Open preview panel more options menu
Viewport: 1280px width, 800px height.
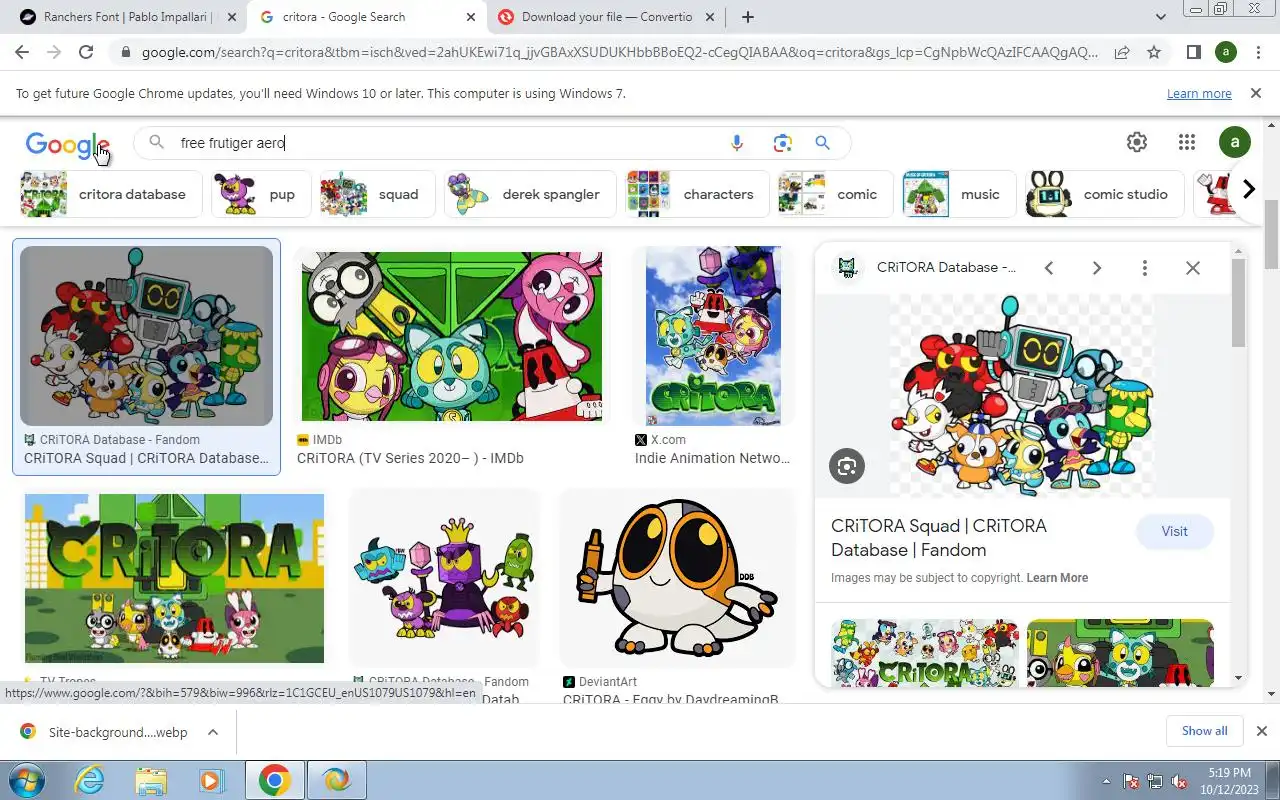click(1145, 268)
